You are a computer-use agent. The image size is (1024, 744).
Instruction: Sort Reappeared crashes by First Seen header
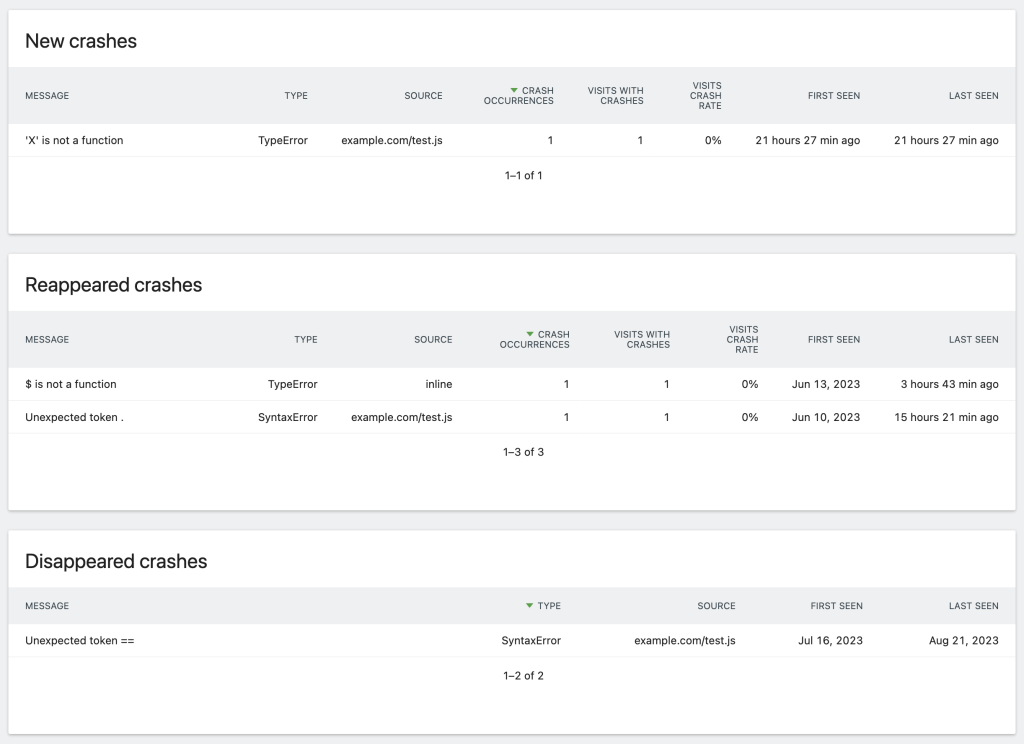(x=834, y=339)
